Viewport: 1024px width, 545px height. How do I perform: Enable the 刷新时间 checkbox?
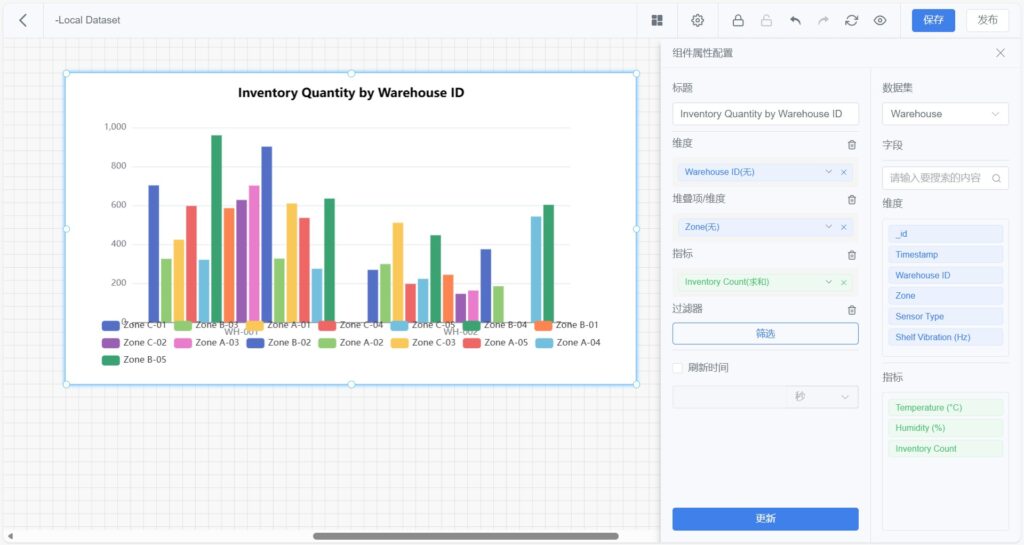click(x=679, y=368)
